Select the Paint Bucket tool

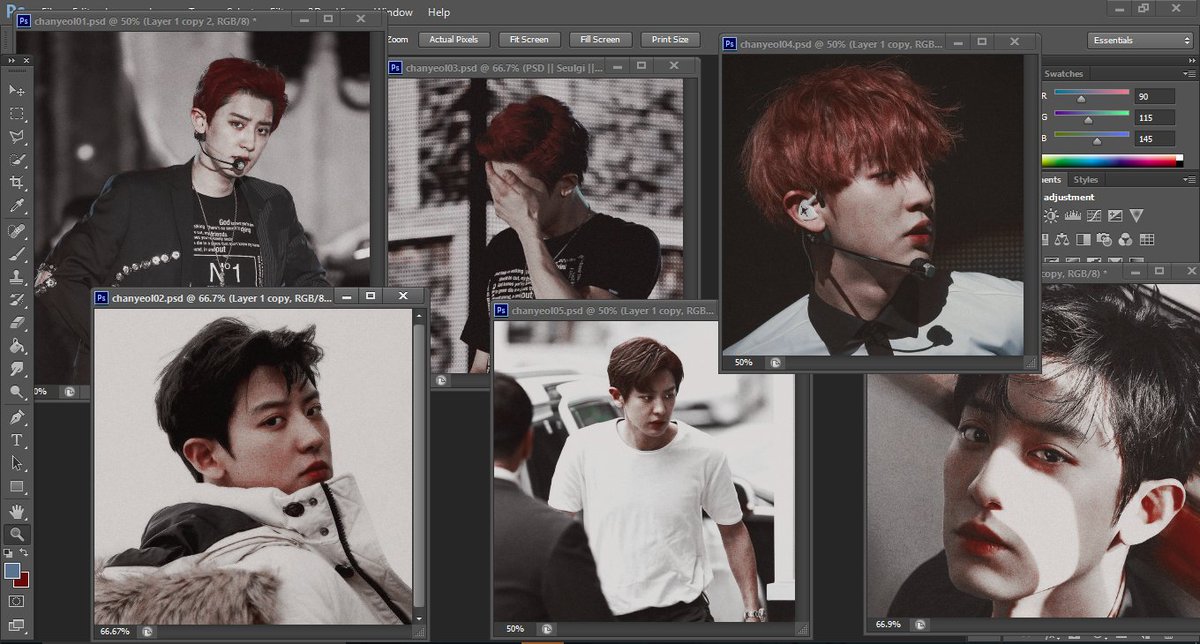[17, 346]
